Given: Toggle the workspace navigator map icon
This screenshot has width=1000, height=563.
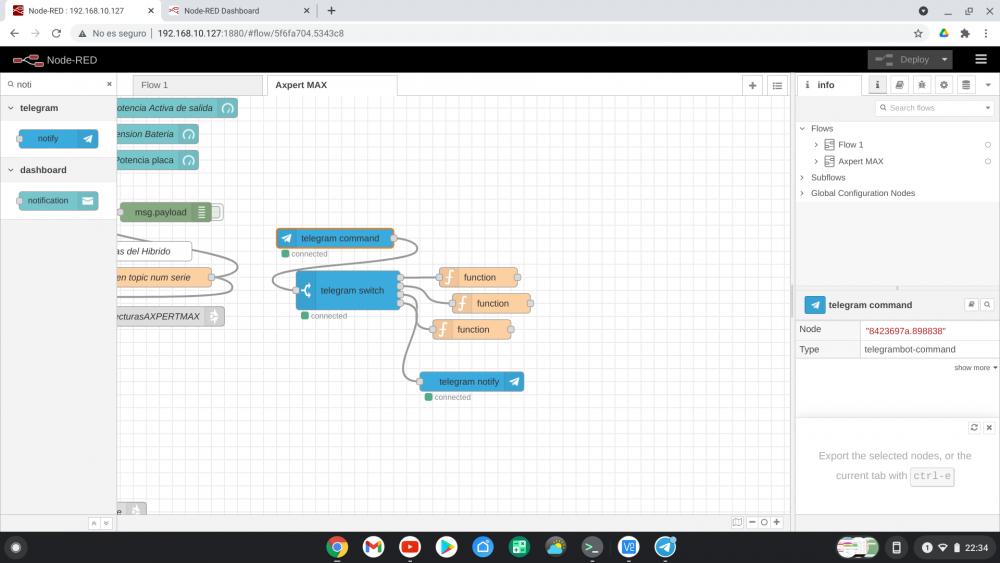Looking at the screenshot, I should pos(737,522).
